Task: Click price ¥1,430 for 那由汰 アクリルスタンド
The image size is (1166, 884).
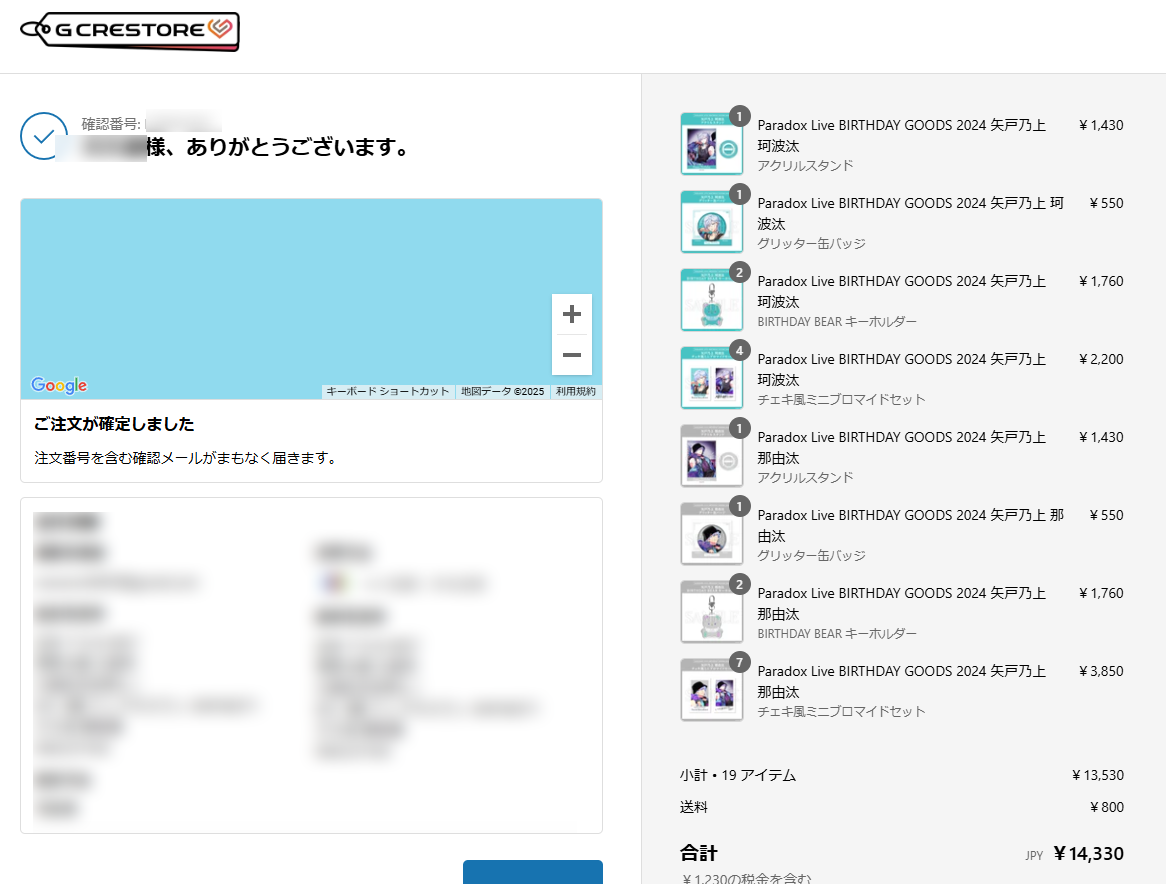Action: click(x=1101, y=437)
